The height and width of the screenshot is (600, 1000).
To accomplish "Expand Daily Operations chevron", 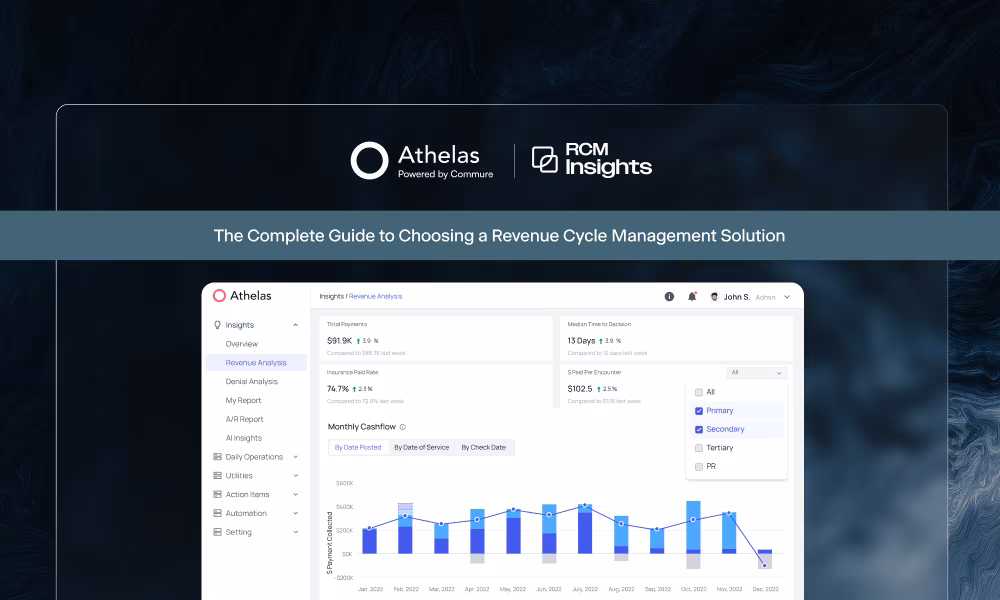I will click(295, 457).
